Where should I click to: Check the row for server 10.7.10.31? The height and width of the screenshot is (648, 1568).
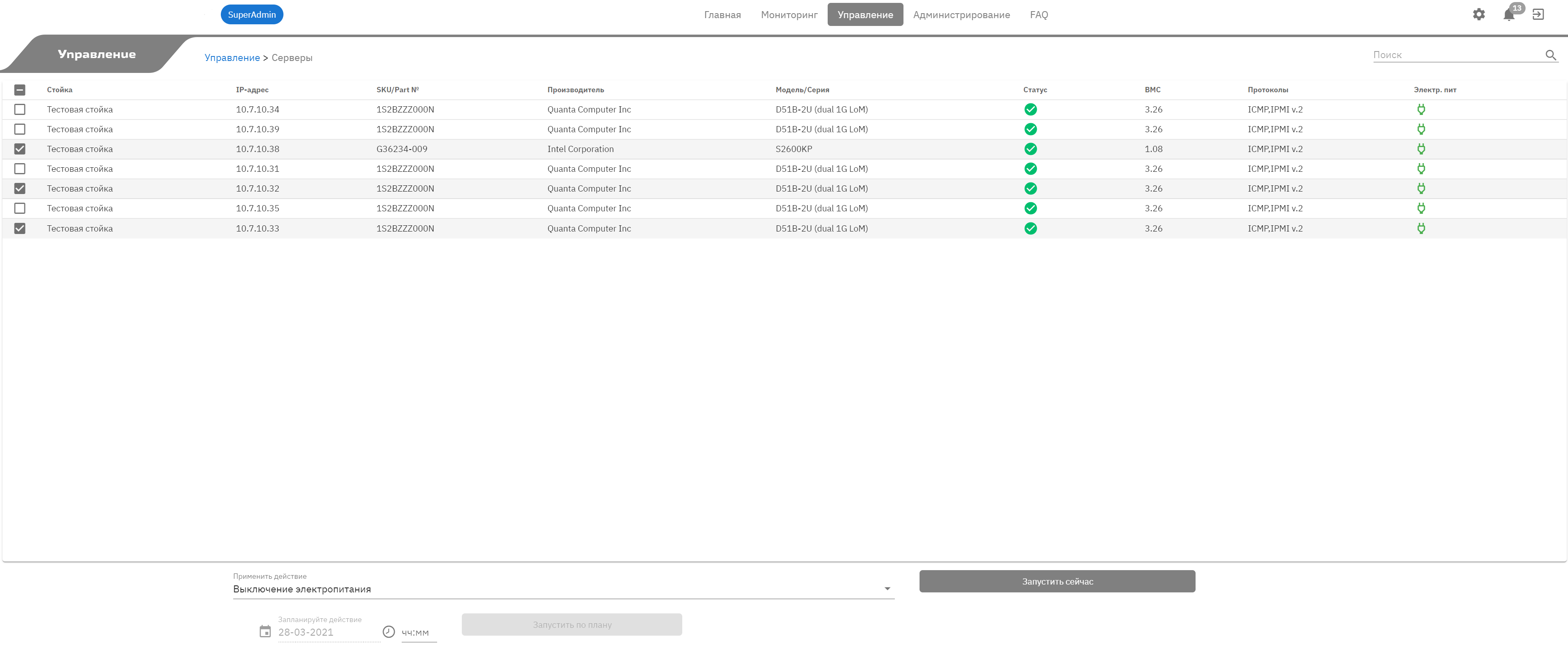[x=19, y=168]
